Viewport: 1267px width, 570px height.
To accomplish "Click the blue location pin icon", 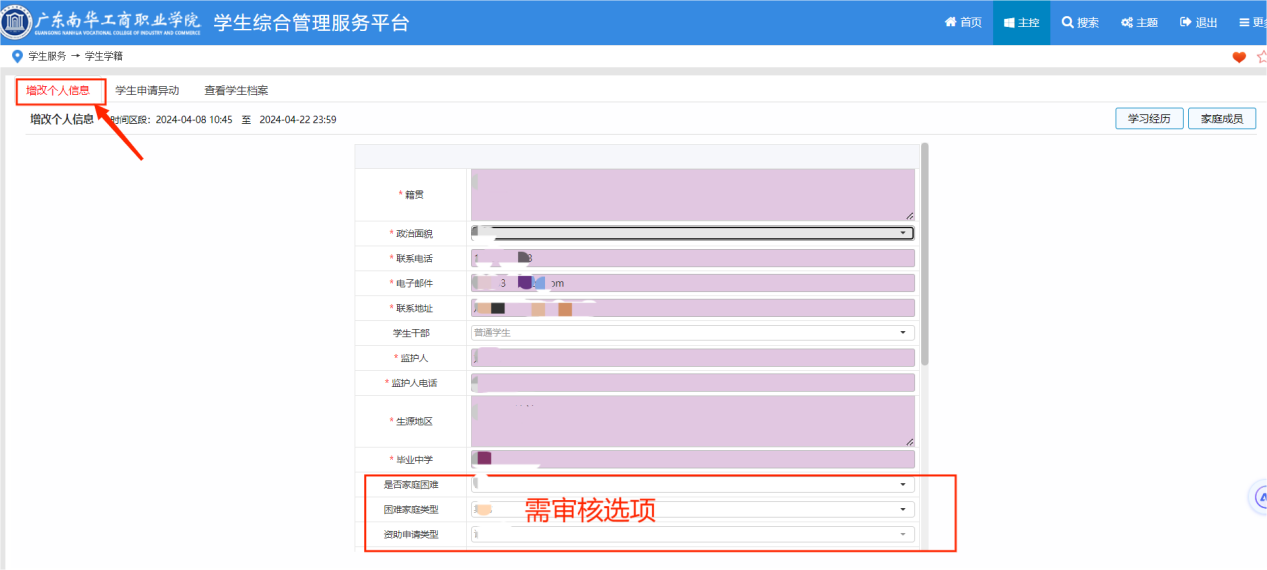I will (16, 57).
